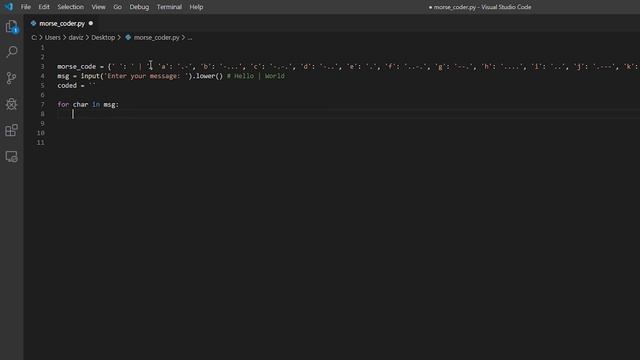Click the 'in' keyword on line 7
Screen dimensions: 640x360
coord(96,104)
